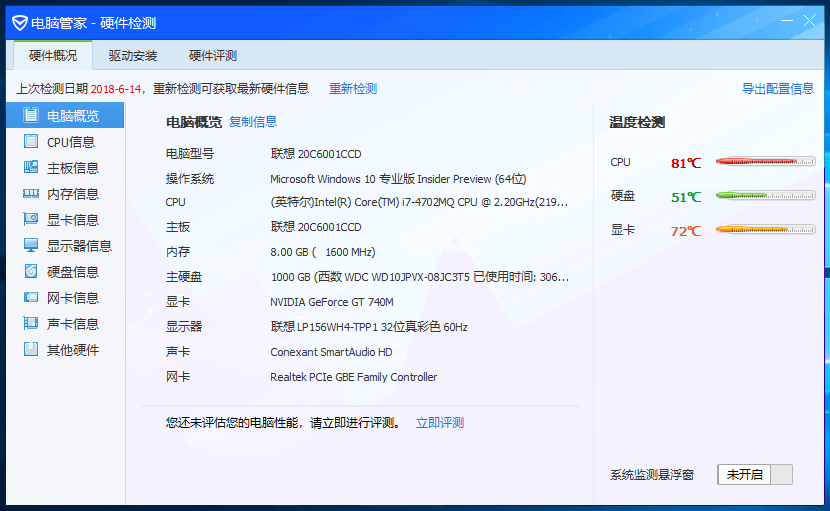Click the 主硬盘 row label
The width and height of the screenshot is (830, 511).
tap(184, 276)
